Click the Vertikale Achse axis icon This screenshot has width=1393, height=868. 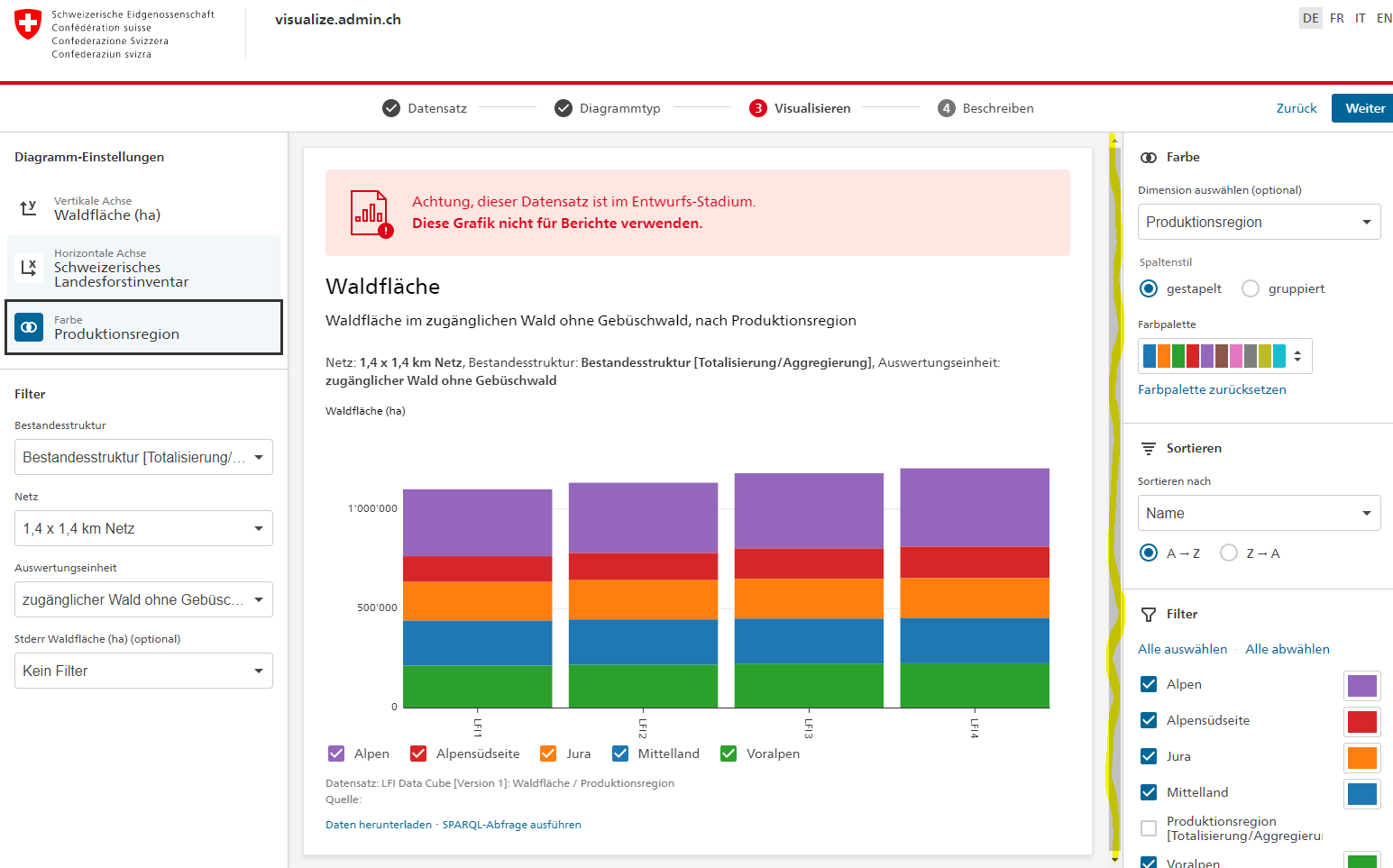click(29, 208)
